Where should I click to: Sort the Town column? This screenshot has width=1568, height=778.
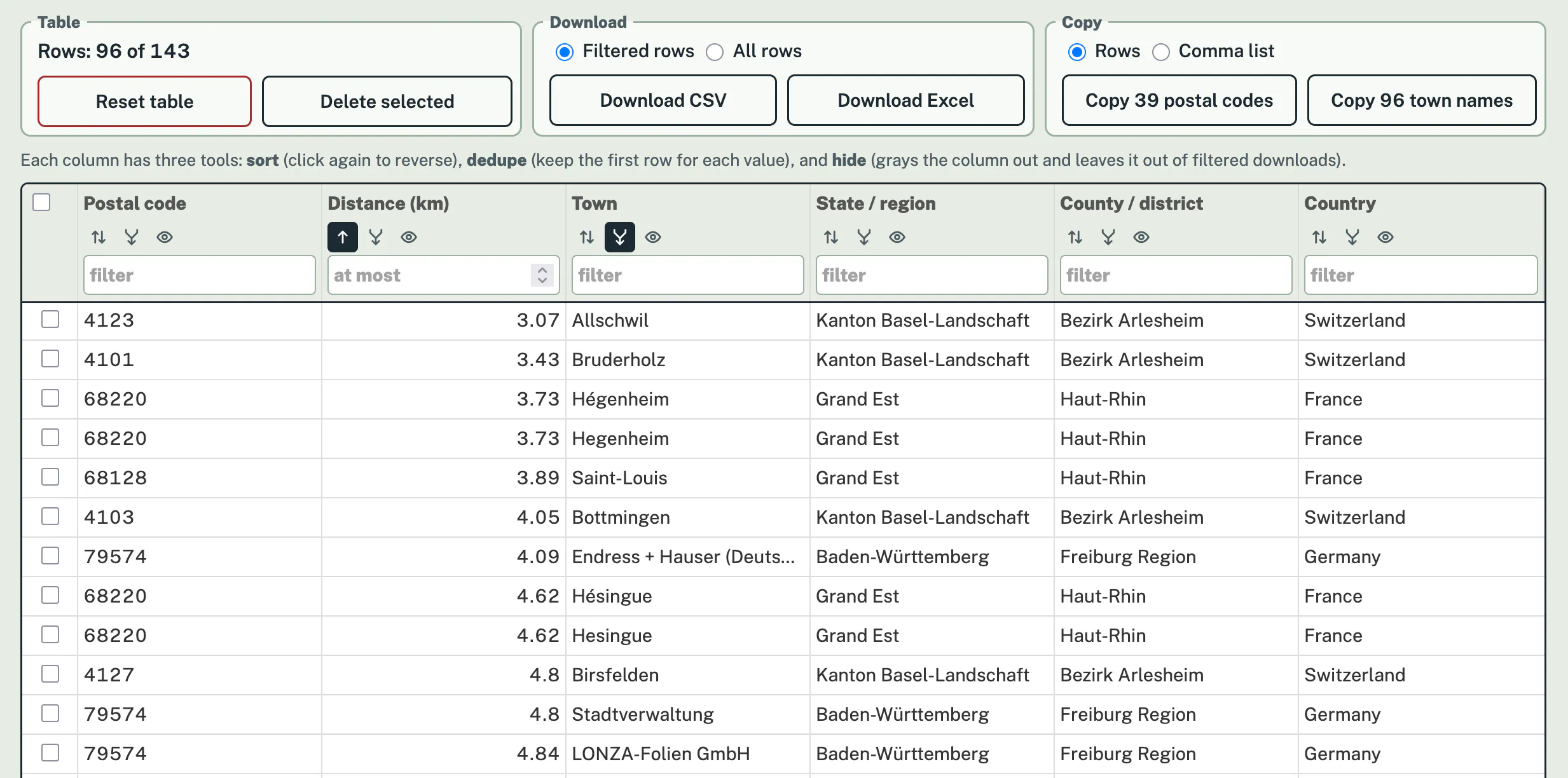(x=587, y=237)
